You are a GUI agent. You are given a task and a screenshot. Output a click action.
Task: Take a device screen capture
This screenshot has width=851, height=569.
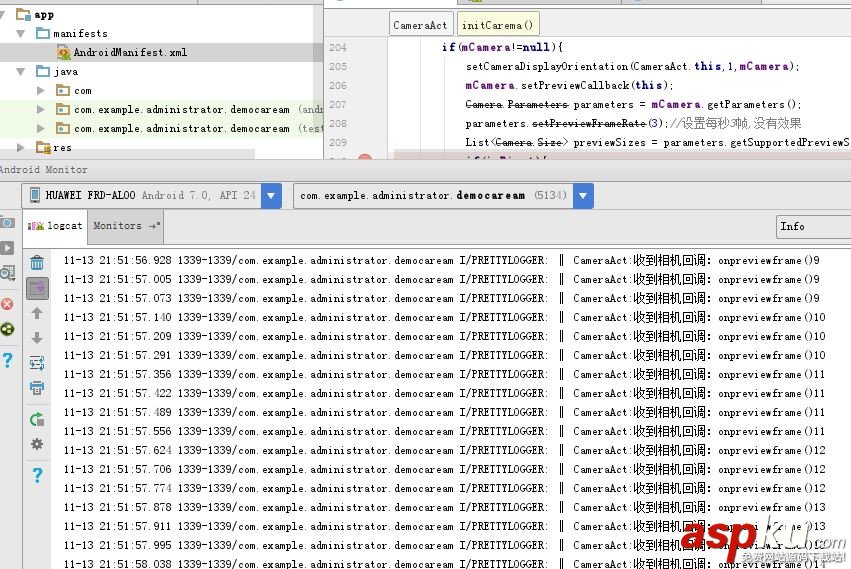[7, 222]
